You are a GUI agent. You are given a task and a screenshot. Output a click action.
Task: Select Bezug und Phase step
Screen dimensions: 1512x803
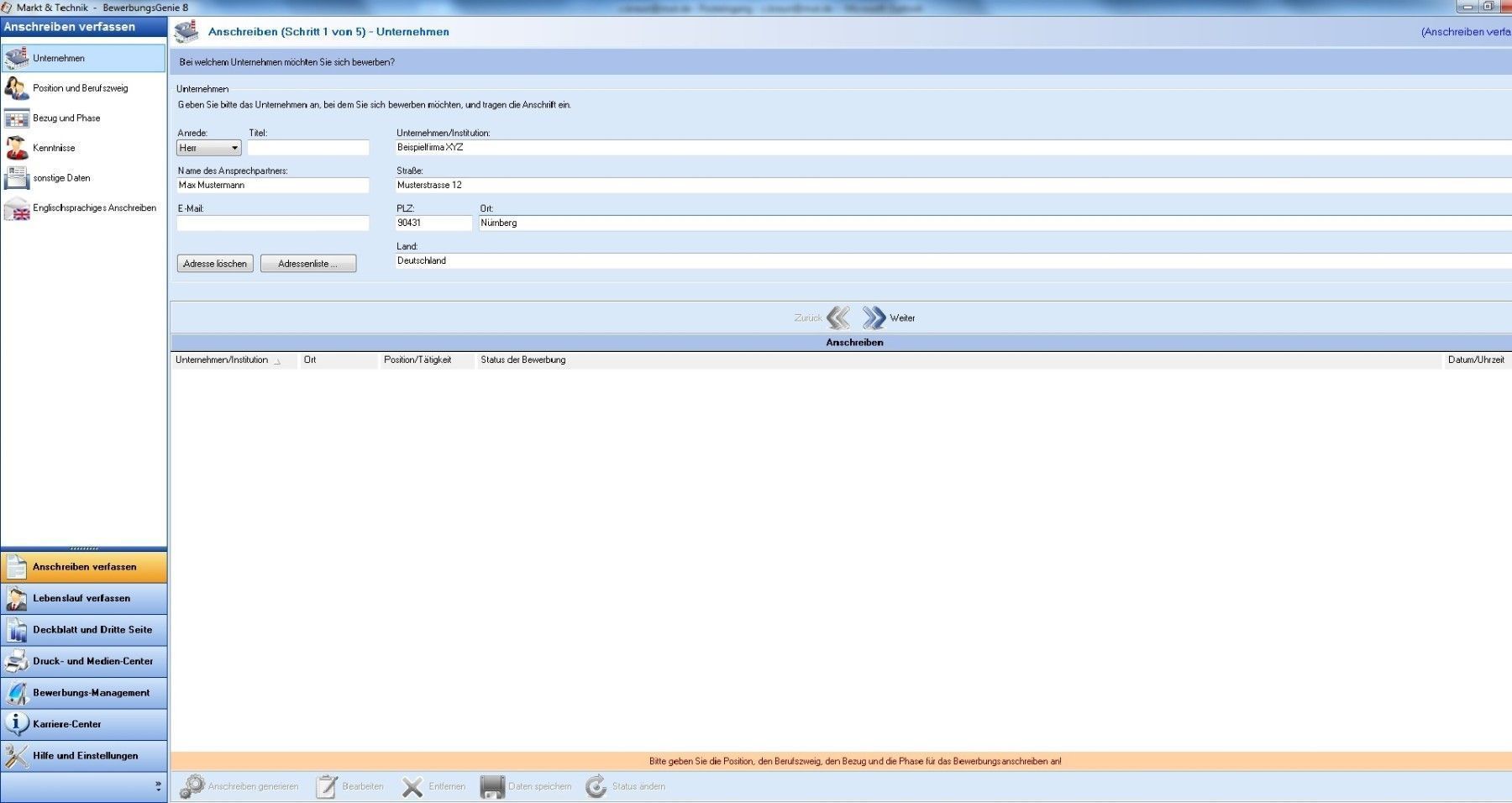[x=66, y=118]
